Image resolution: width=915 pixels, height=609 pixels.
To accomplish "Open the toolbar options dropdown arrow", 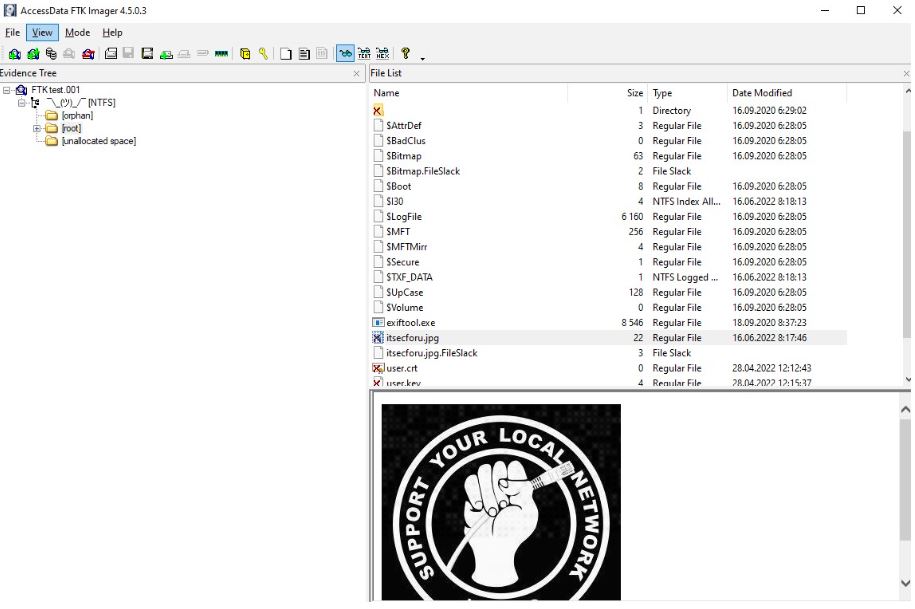I will click(422, 58).
